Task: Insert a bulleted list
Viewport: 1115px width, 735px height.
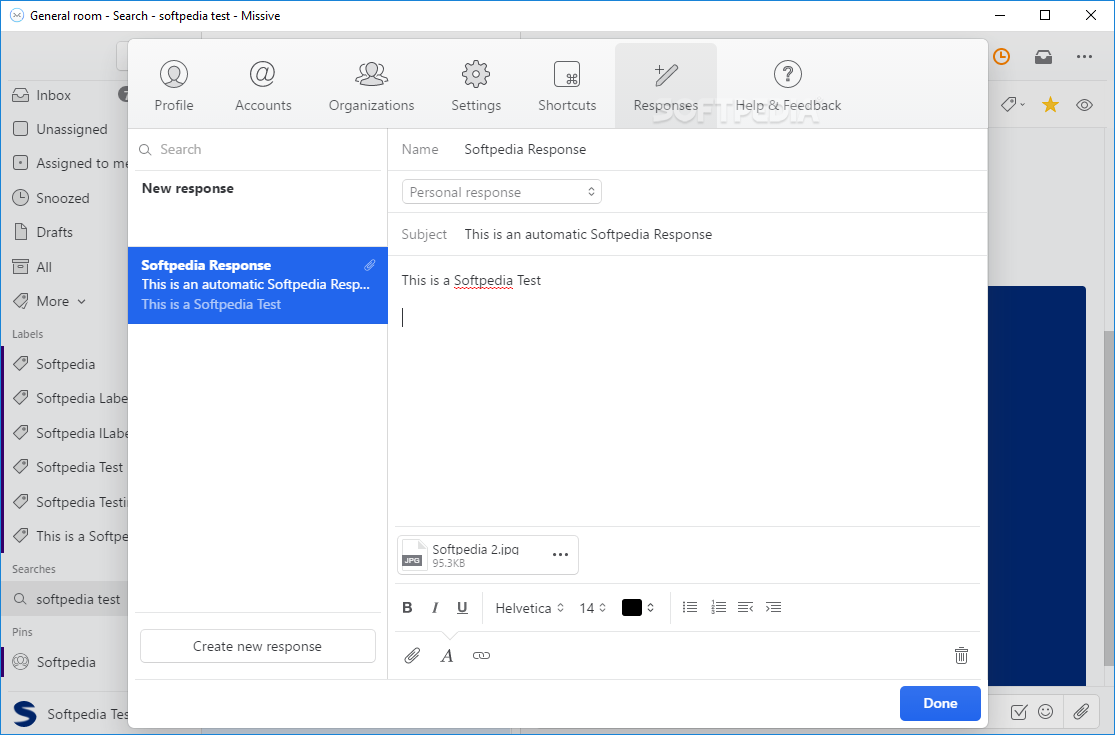Action: click(690, 607)
